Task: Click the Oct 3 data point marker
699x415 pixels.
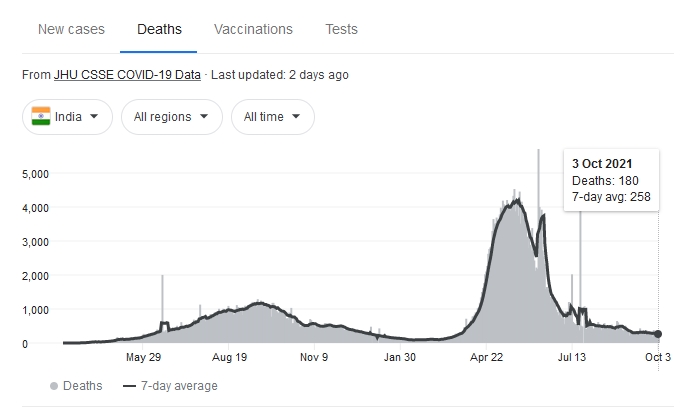Action: (658, 334)
